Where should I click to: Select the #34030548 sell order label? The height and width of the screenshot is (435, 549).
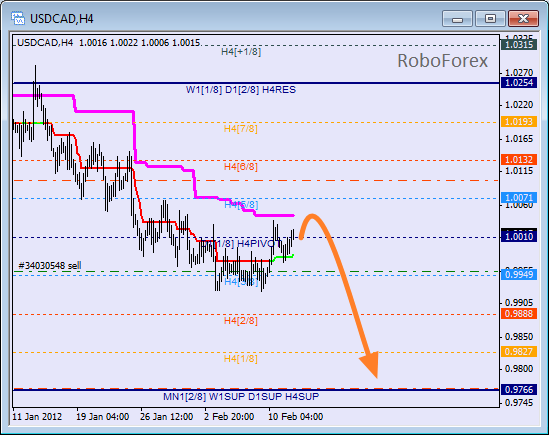pyautogui.click(x=49, y=266)
